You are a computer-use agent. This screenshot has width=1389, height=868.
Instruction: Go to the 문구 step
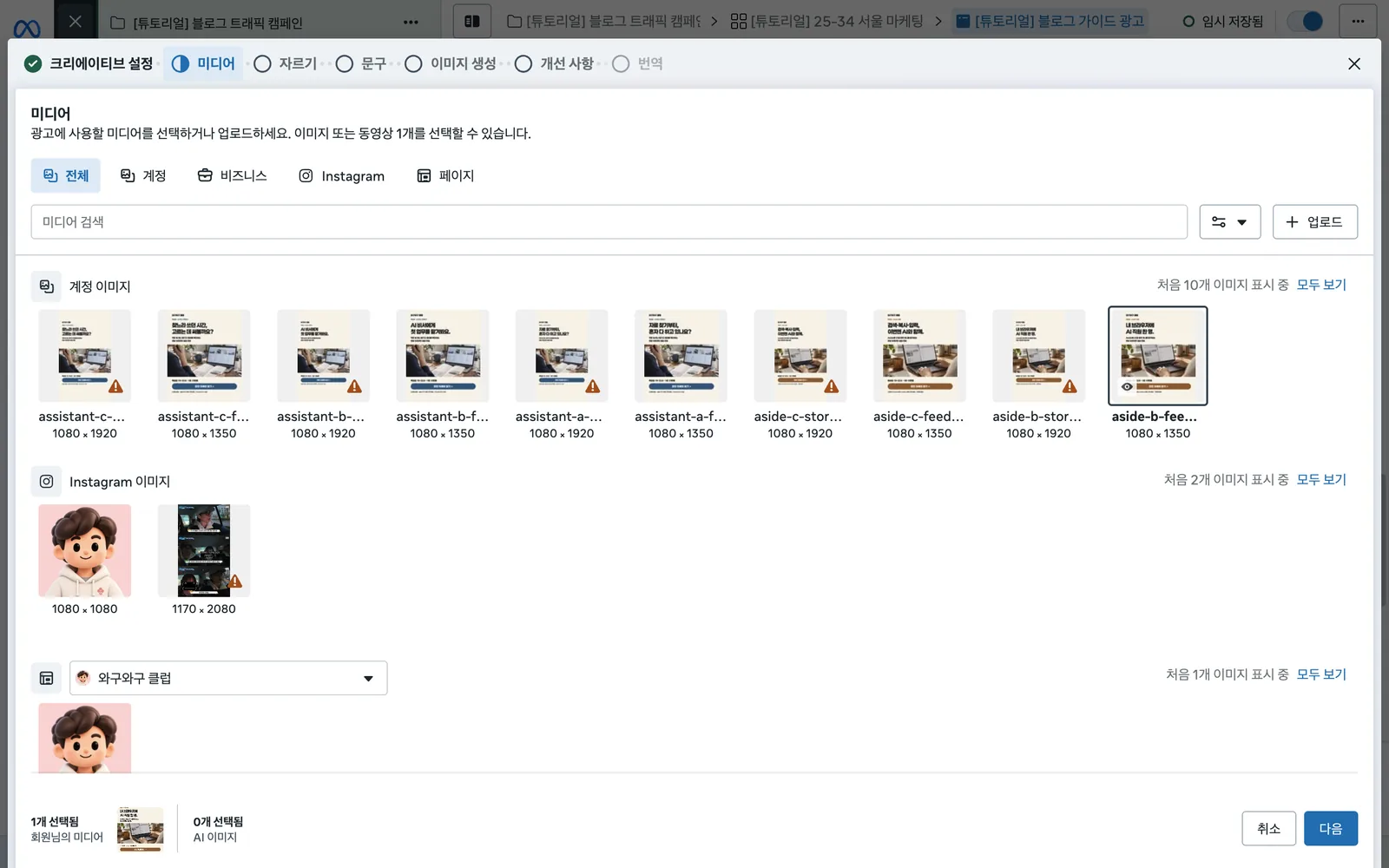pyautogui.click(x=361, y=63)
